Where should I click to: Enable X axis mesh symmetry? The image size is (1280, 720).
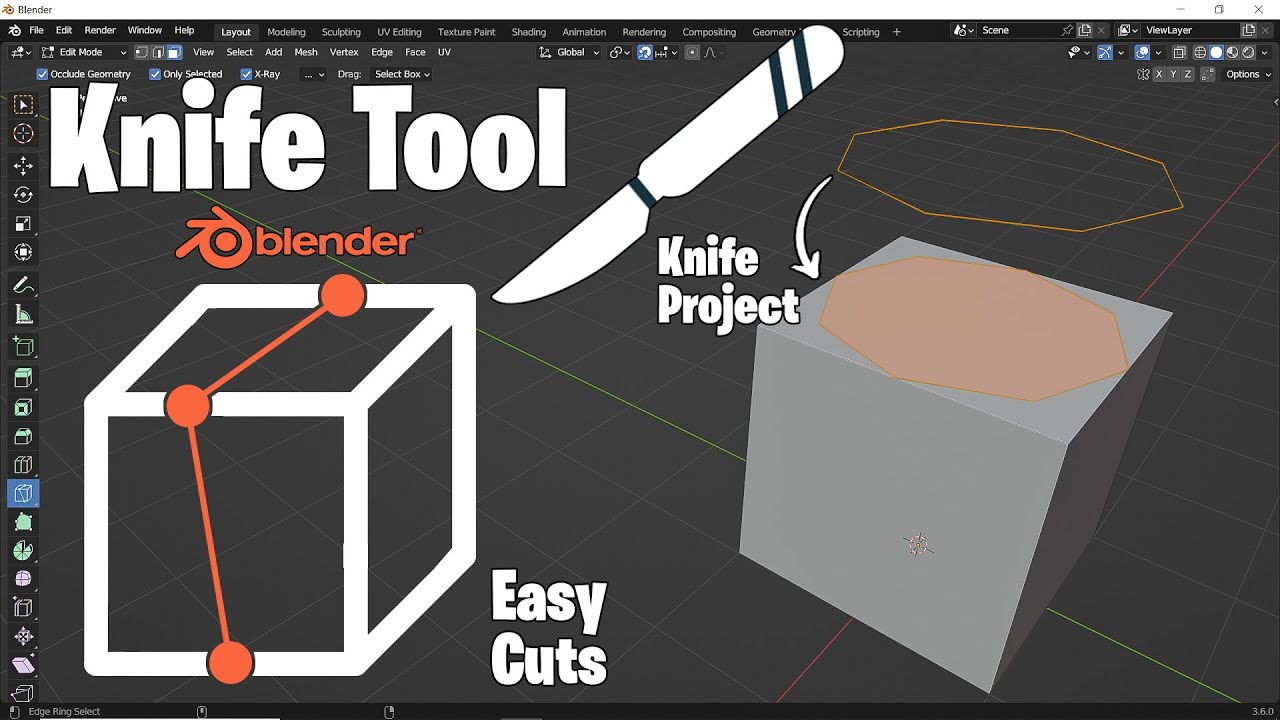1159,74
